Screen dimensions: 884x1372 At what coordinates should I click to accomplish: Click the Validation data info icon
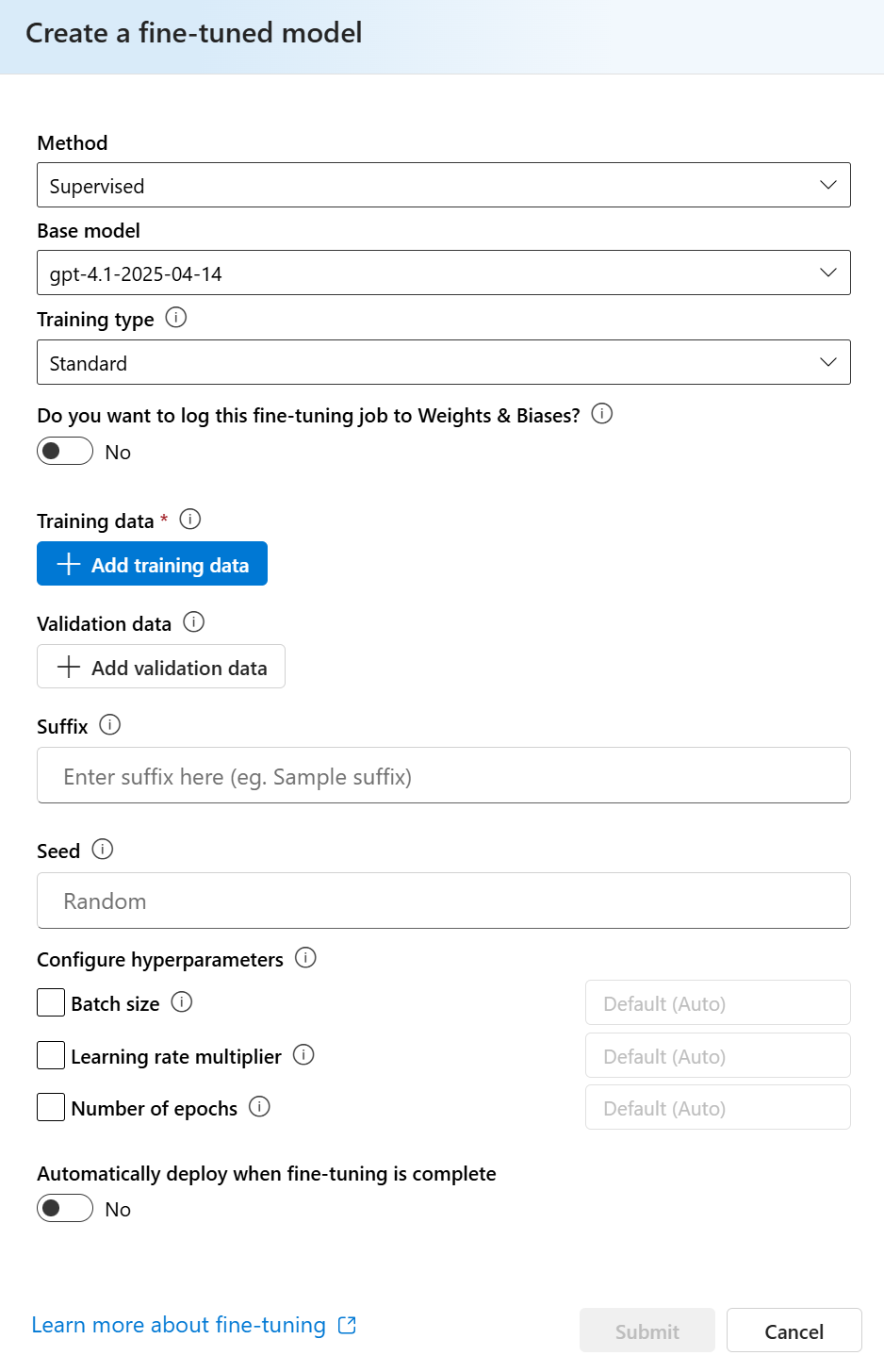pos(194,622)
